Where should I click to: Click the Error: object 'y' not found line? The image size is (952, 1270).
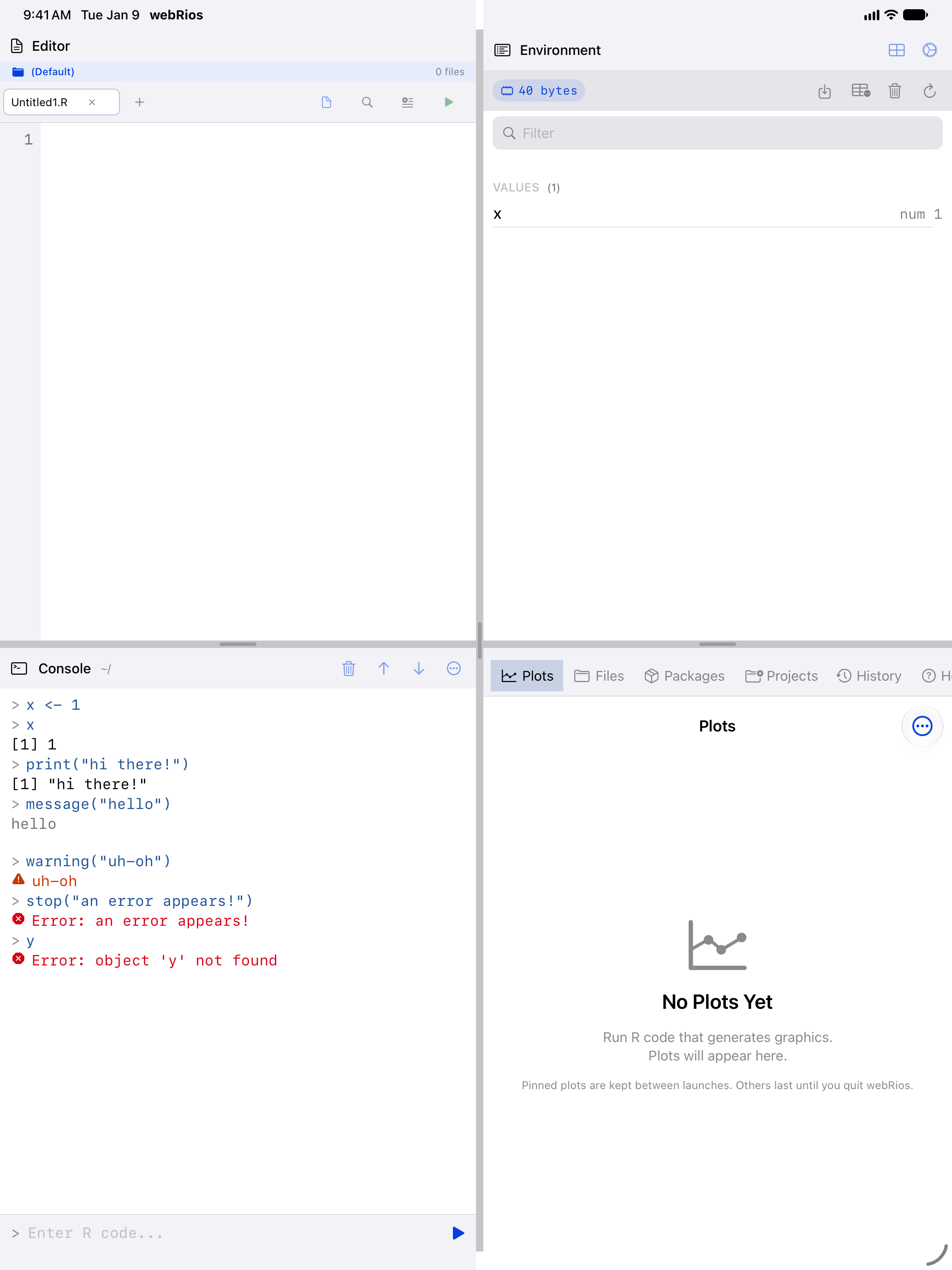[x=145, y=960]
